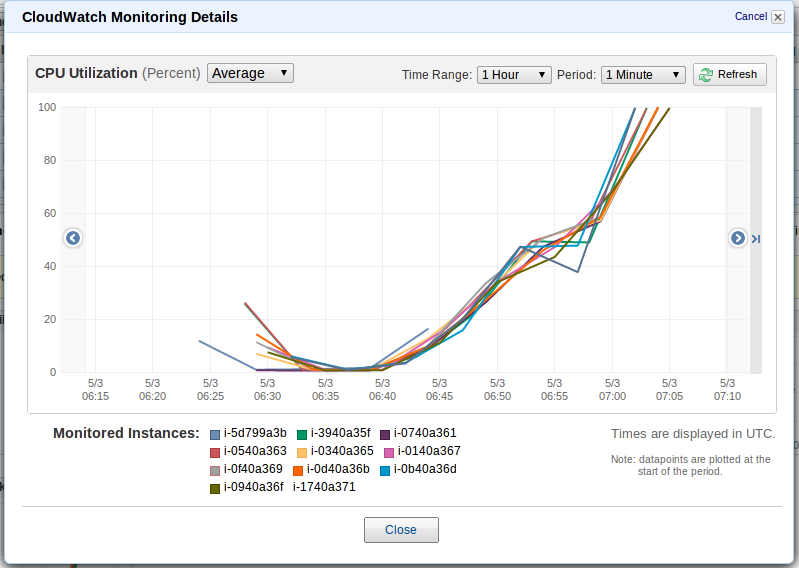Click the red swatch for i-0540a363

[x=215, y=452]
